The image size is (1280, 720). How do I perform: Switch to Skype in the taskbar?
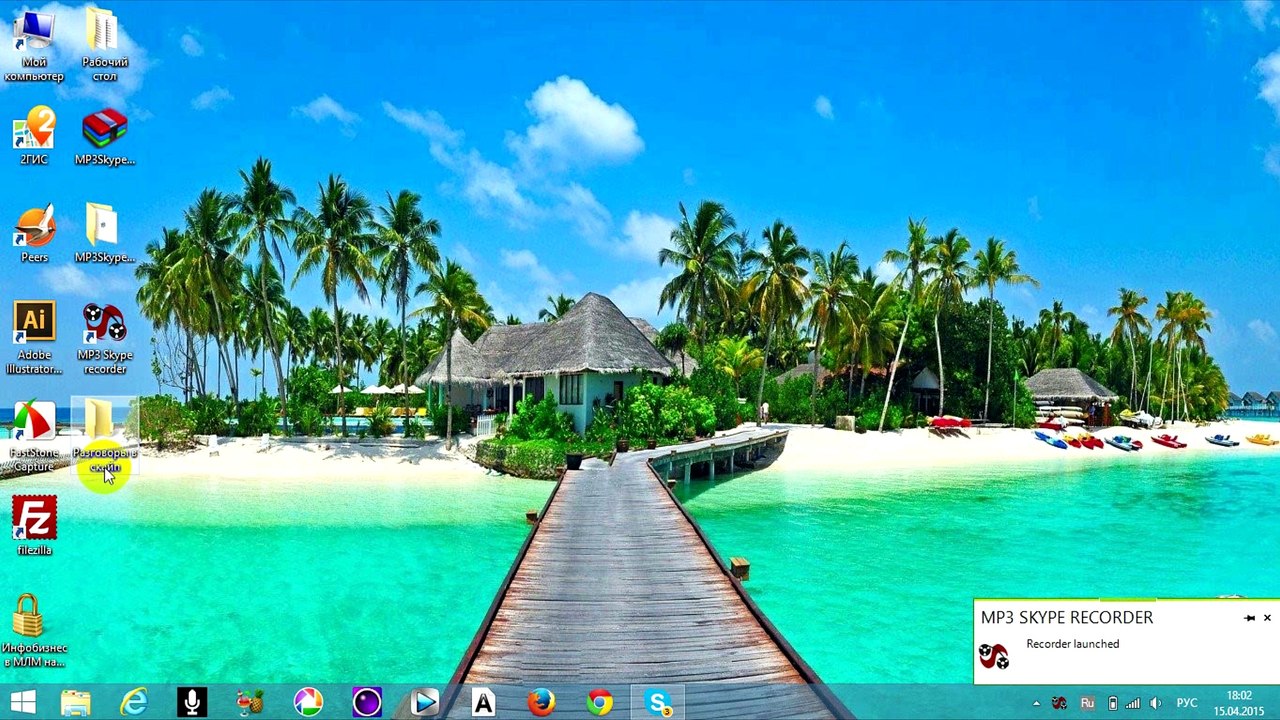pos(658,702)
